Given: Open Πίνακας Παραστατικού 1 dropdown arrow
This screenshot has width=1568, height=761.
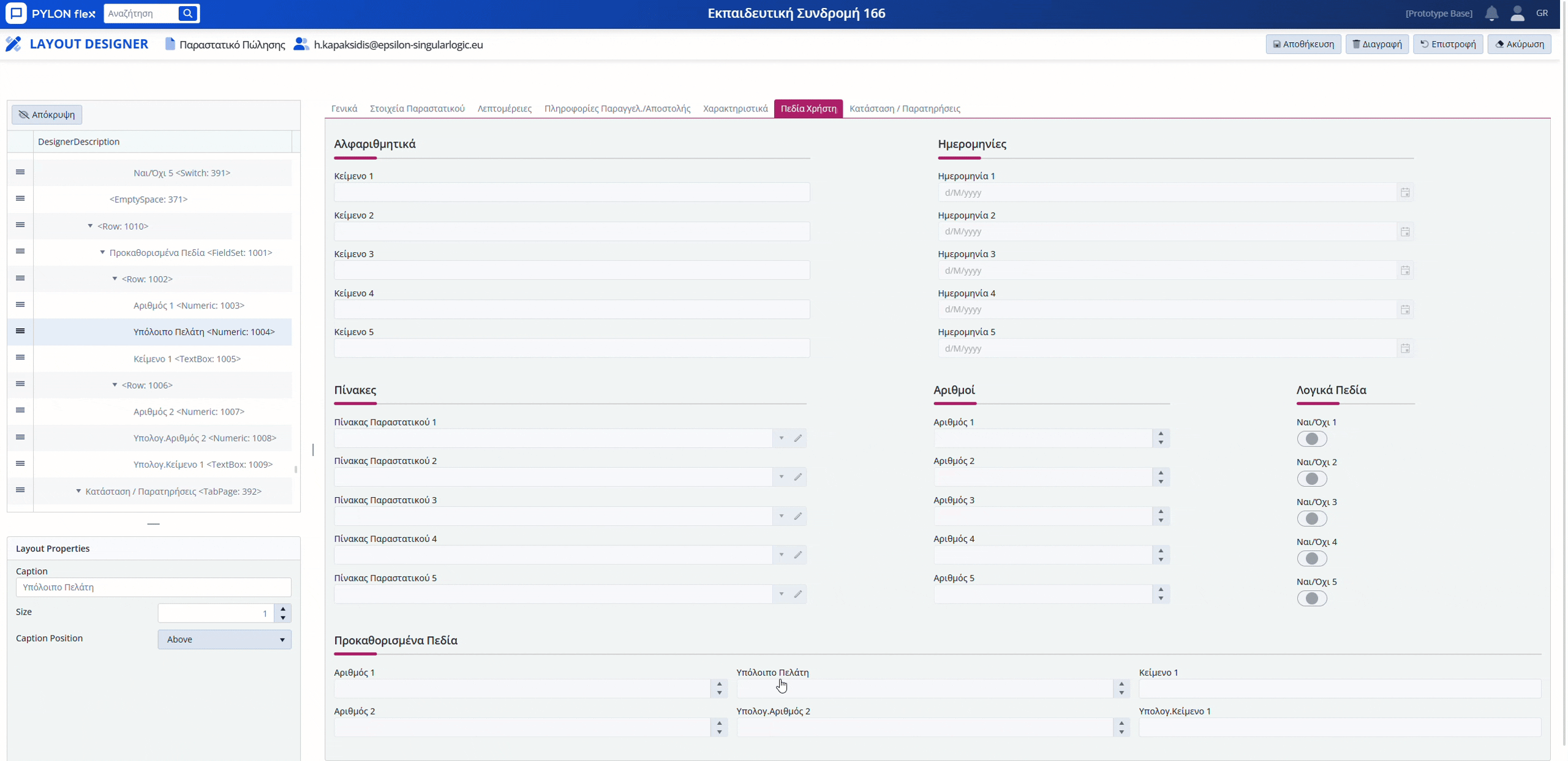Looking at the screenshot, I should tap(782, 438).
